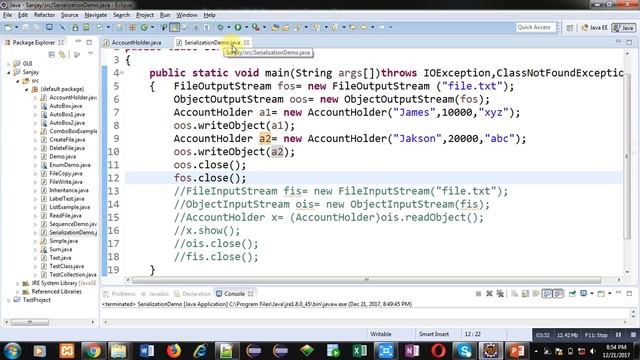Pause the screen recorder

(x=618, y=335)
